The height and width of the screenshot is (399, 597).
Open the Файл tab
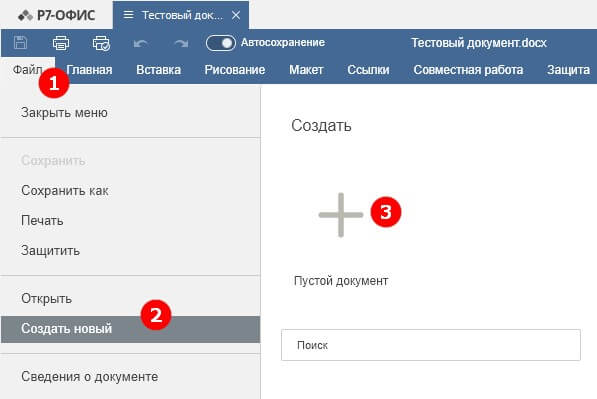pyautogui.click(x=27, y=70)
